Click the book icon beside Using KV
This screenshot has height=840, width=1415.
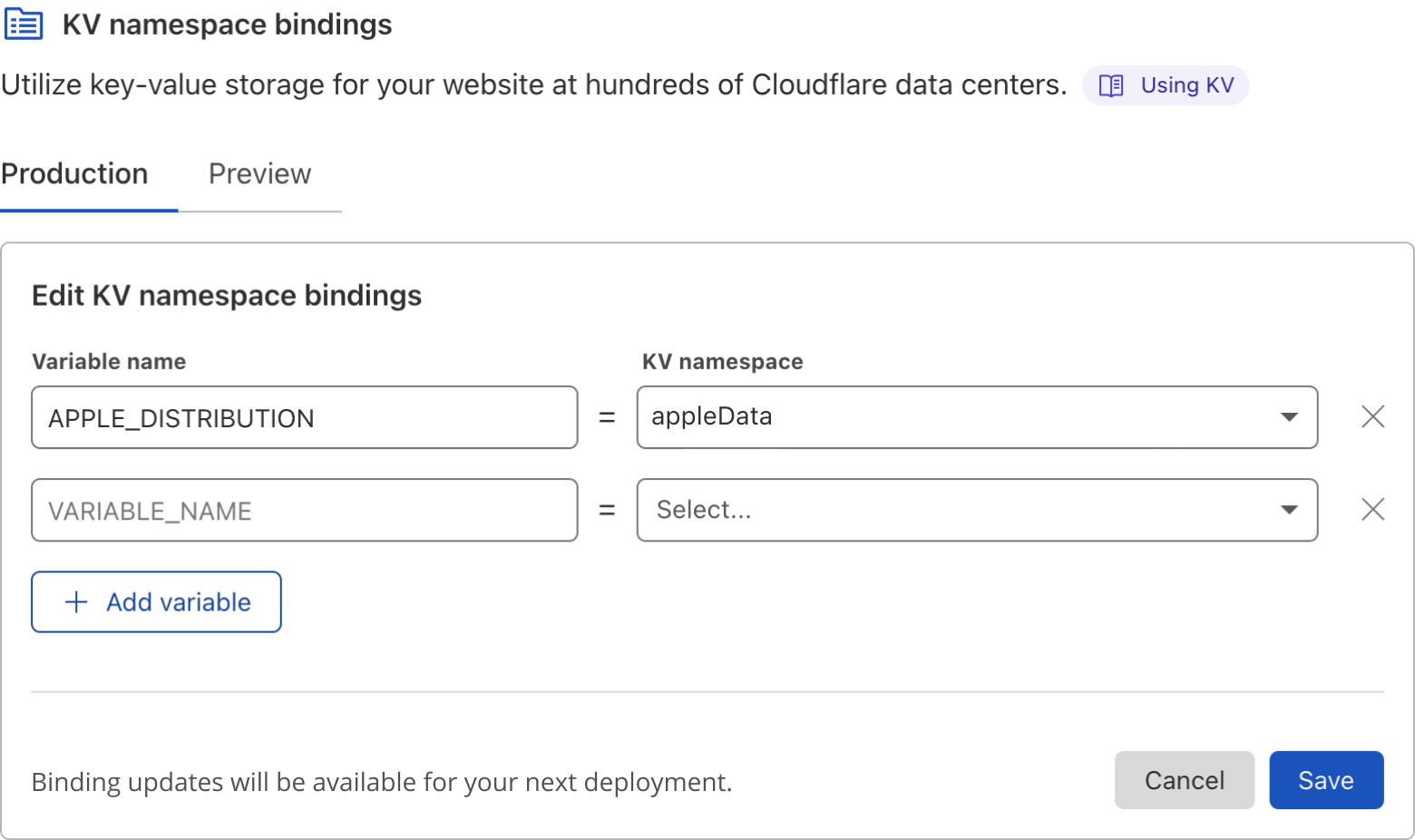coord(1111,85)
